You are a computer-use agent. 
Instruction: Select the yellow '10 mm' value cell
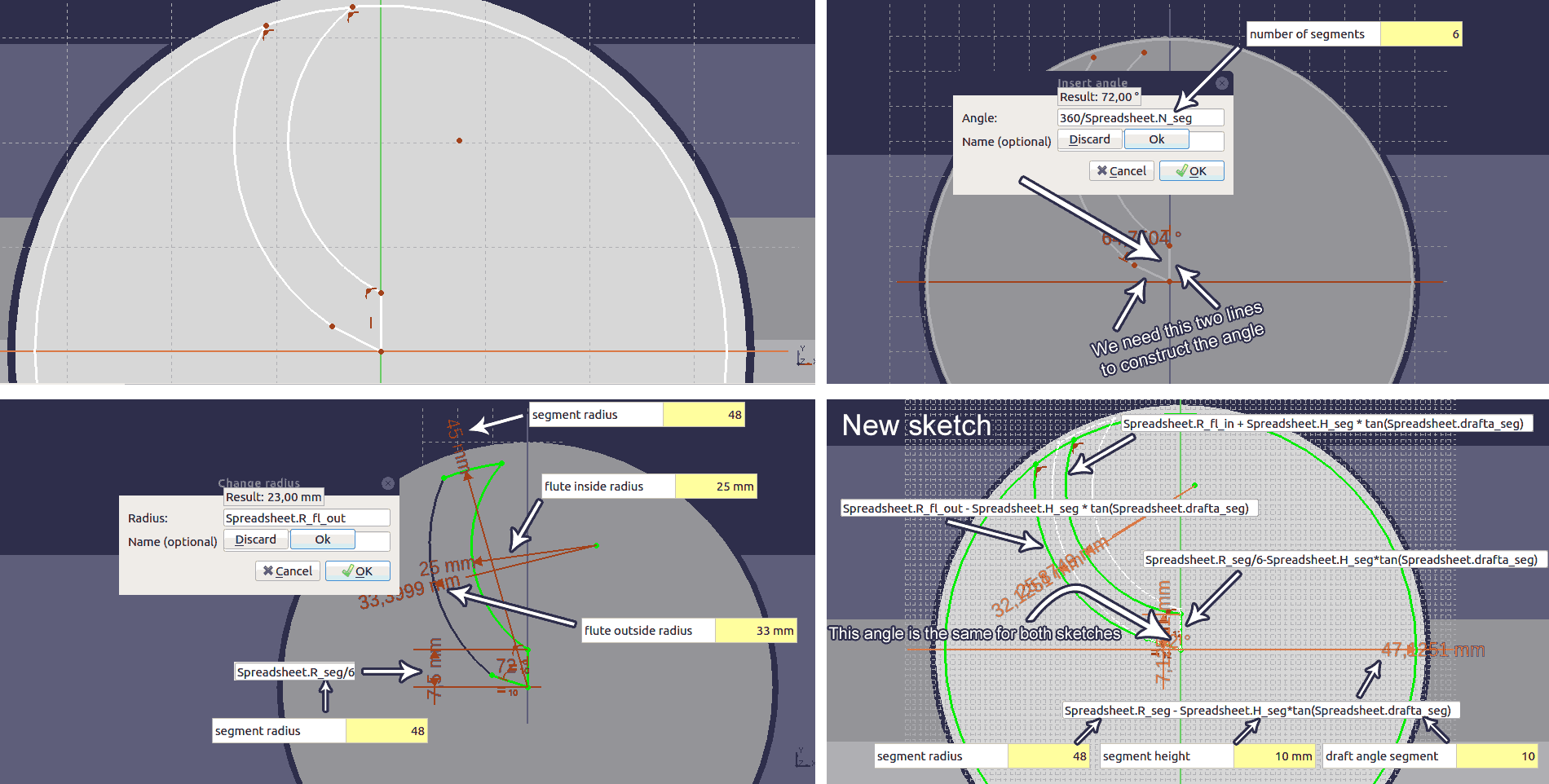click(1274, 756)
